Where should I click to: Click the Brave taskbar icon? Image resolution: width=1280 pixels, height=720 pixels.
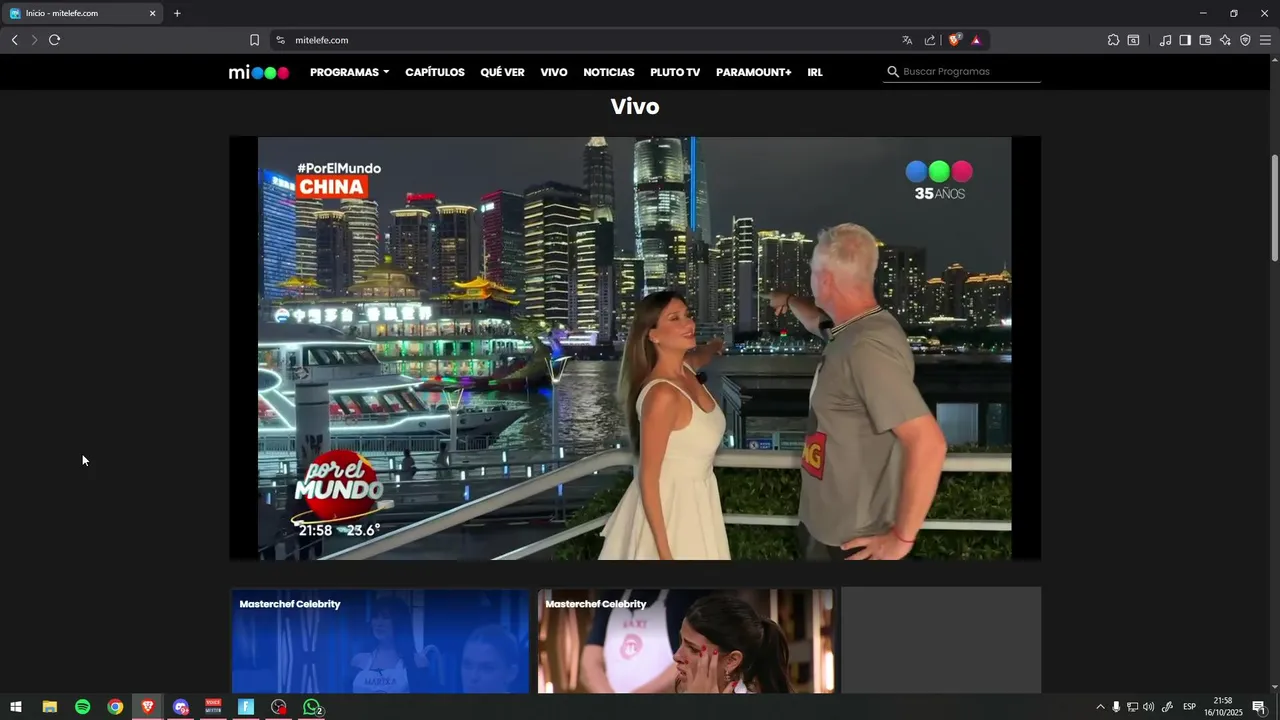coord(148,707)
